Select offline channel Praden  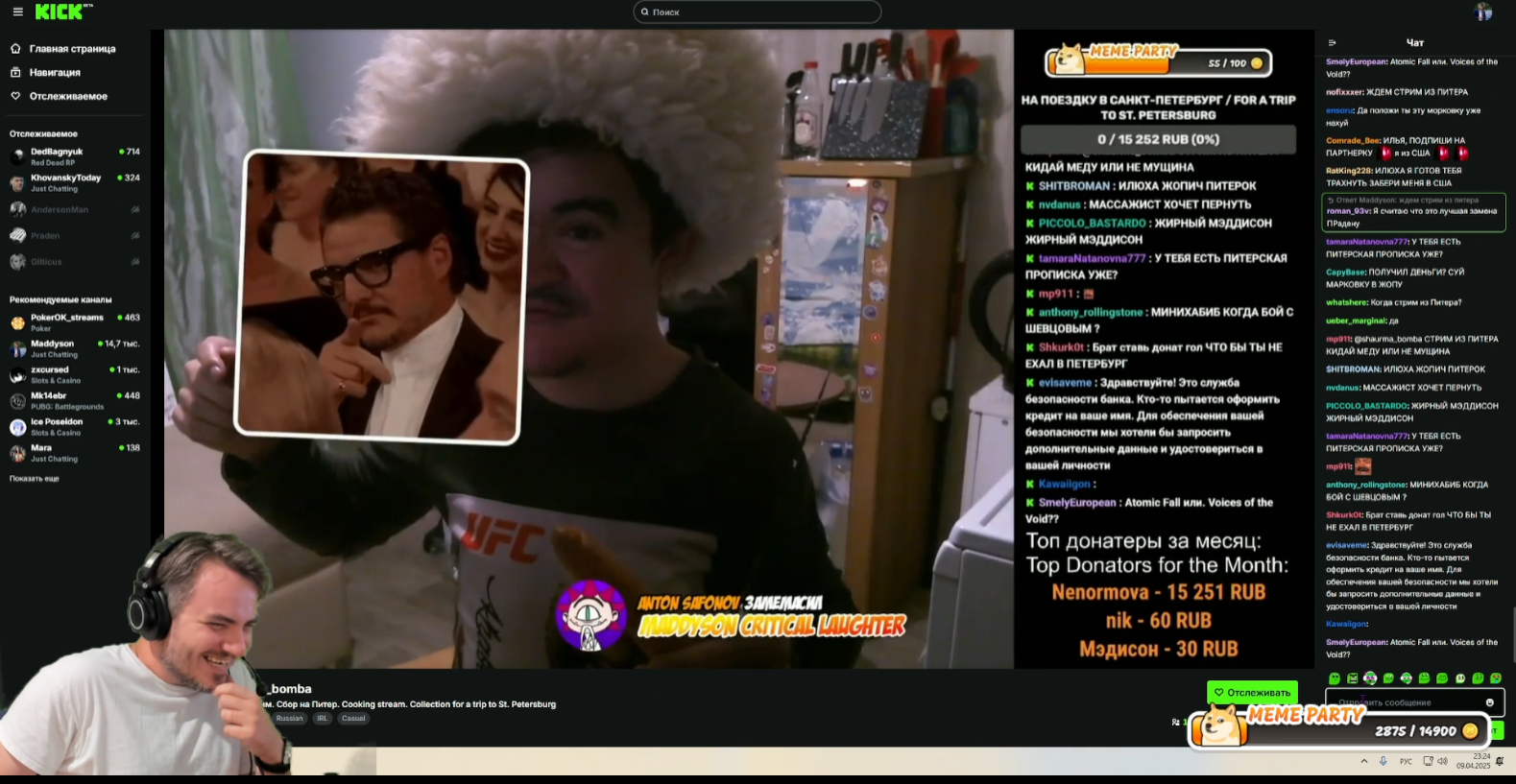pyautogui.click(x=75, y=235)
